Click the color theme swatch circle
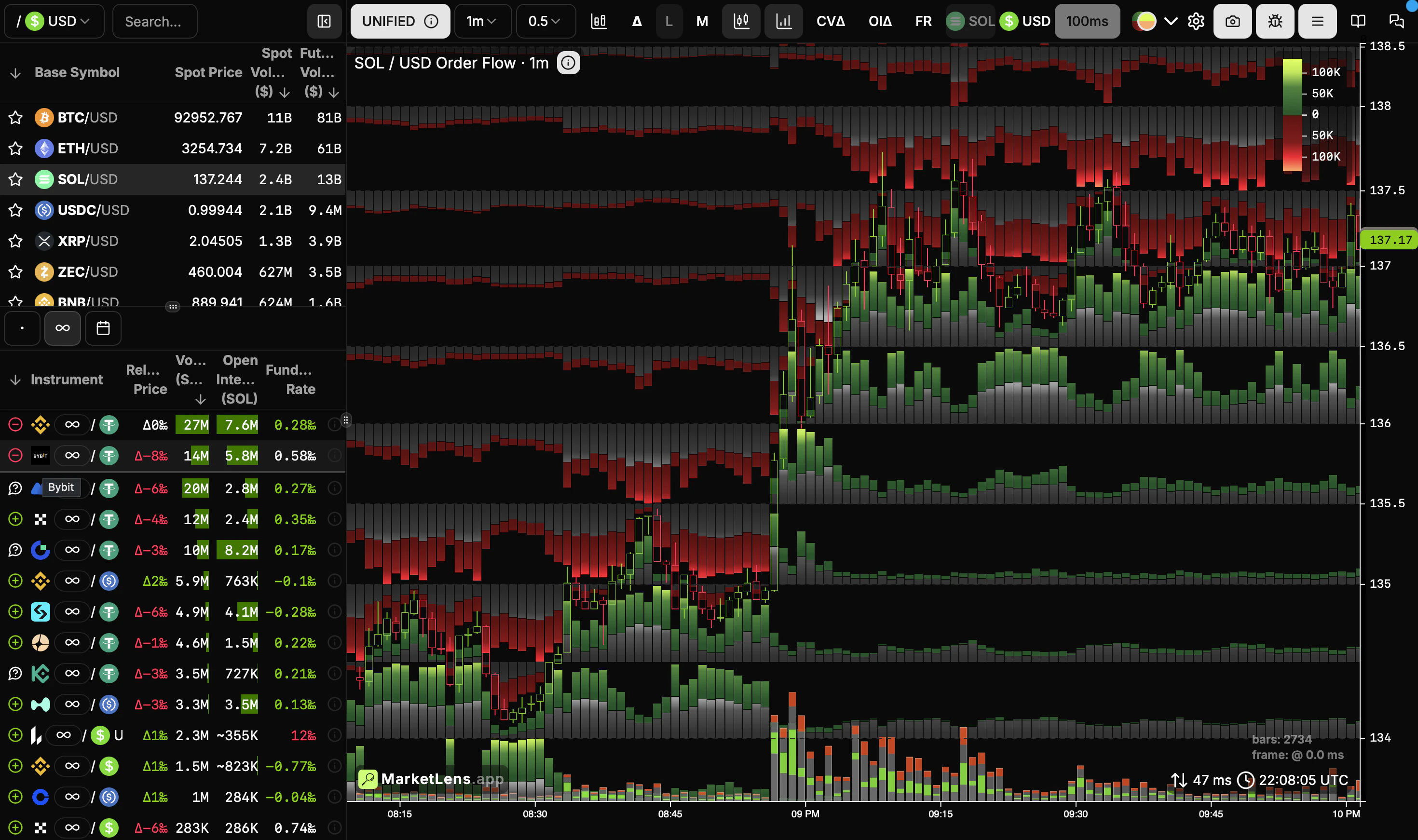The width and height of the screenshot is (1418, 840). tap(1145, 22)
